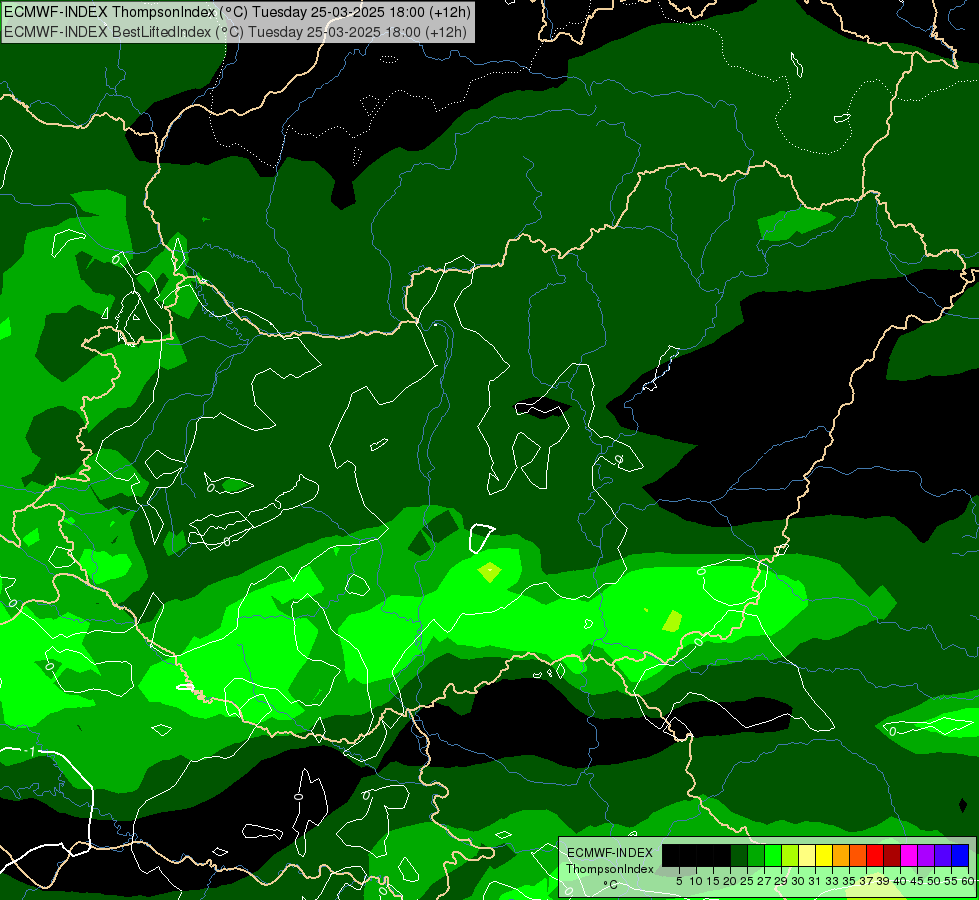Select the pale yellow 30–31 legend swatch
Screen dimensions: 979x900
(x=807, y=855)
